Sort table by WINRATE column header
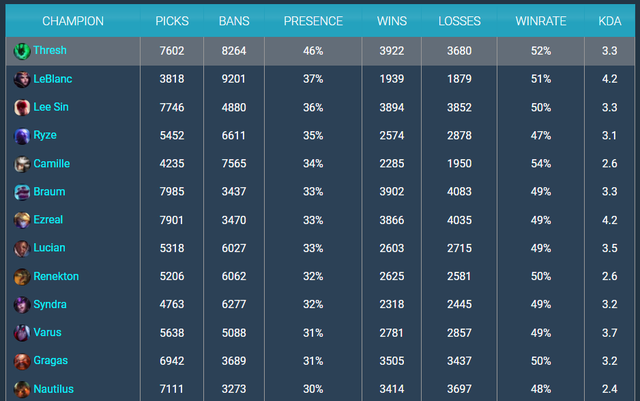Screen dimensions: 640x401 541,21
